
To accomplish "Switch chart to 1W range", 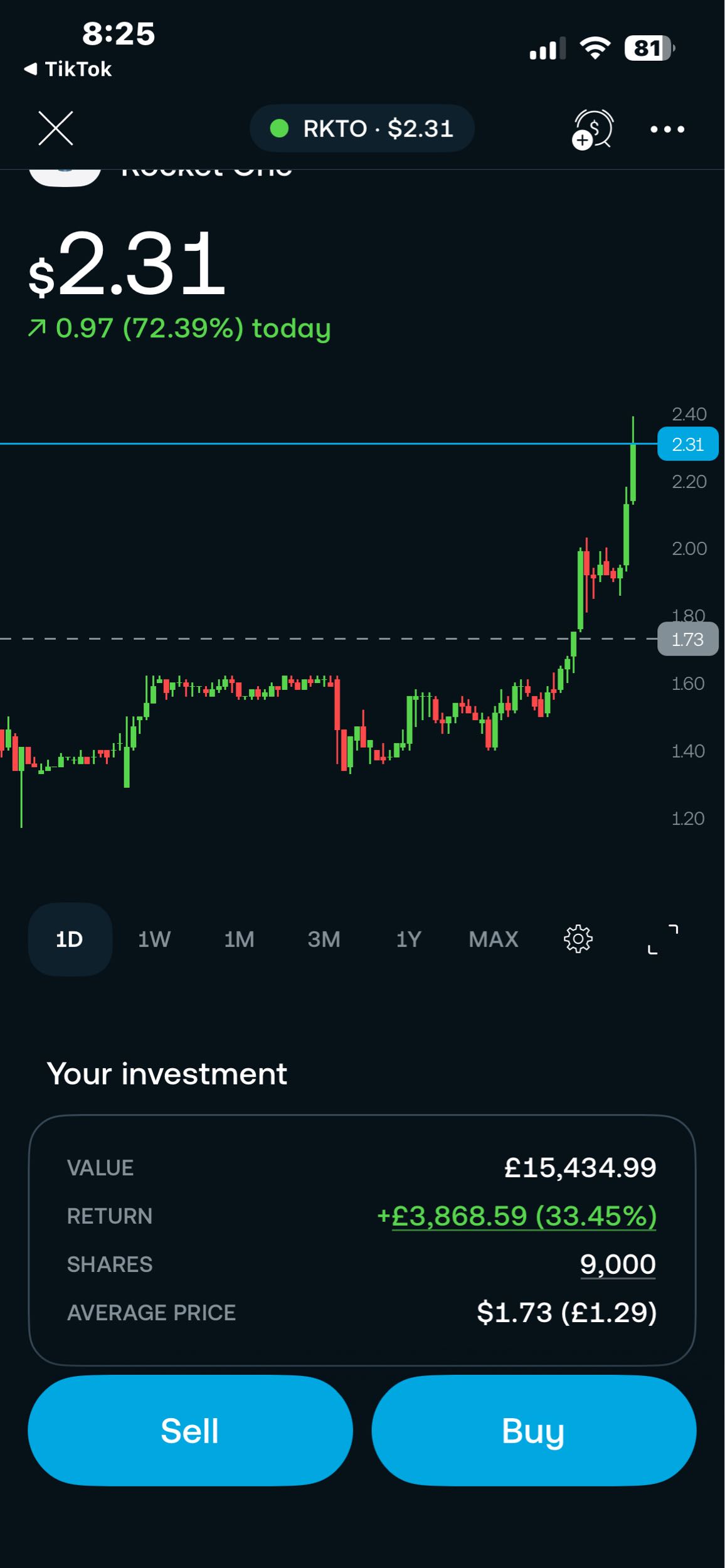I will tap(154, 939).
